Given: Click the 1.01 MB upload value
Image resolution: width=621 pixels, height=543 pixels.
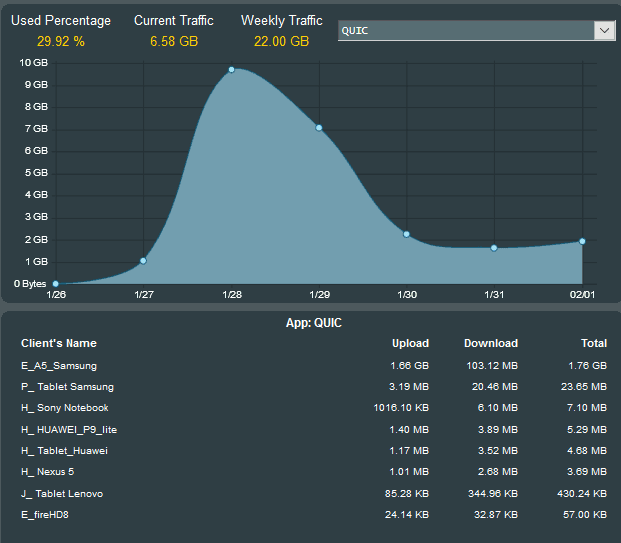Looking at the screenshot, I should click(x=409, y=472).
